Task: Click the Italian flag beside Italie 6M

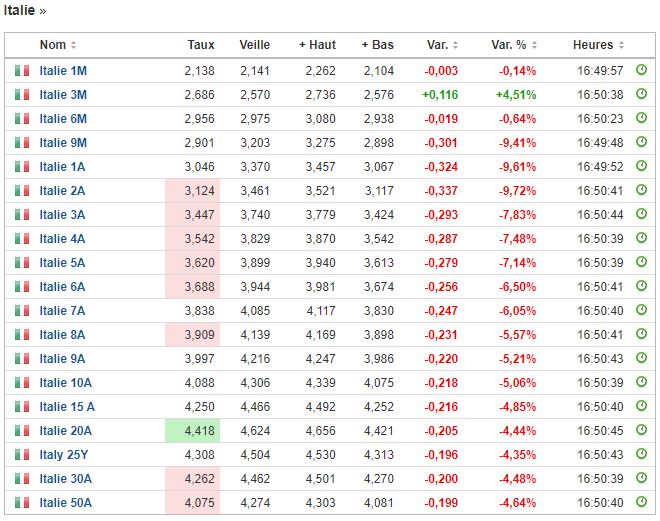Action: (21, 119)
